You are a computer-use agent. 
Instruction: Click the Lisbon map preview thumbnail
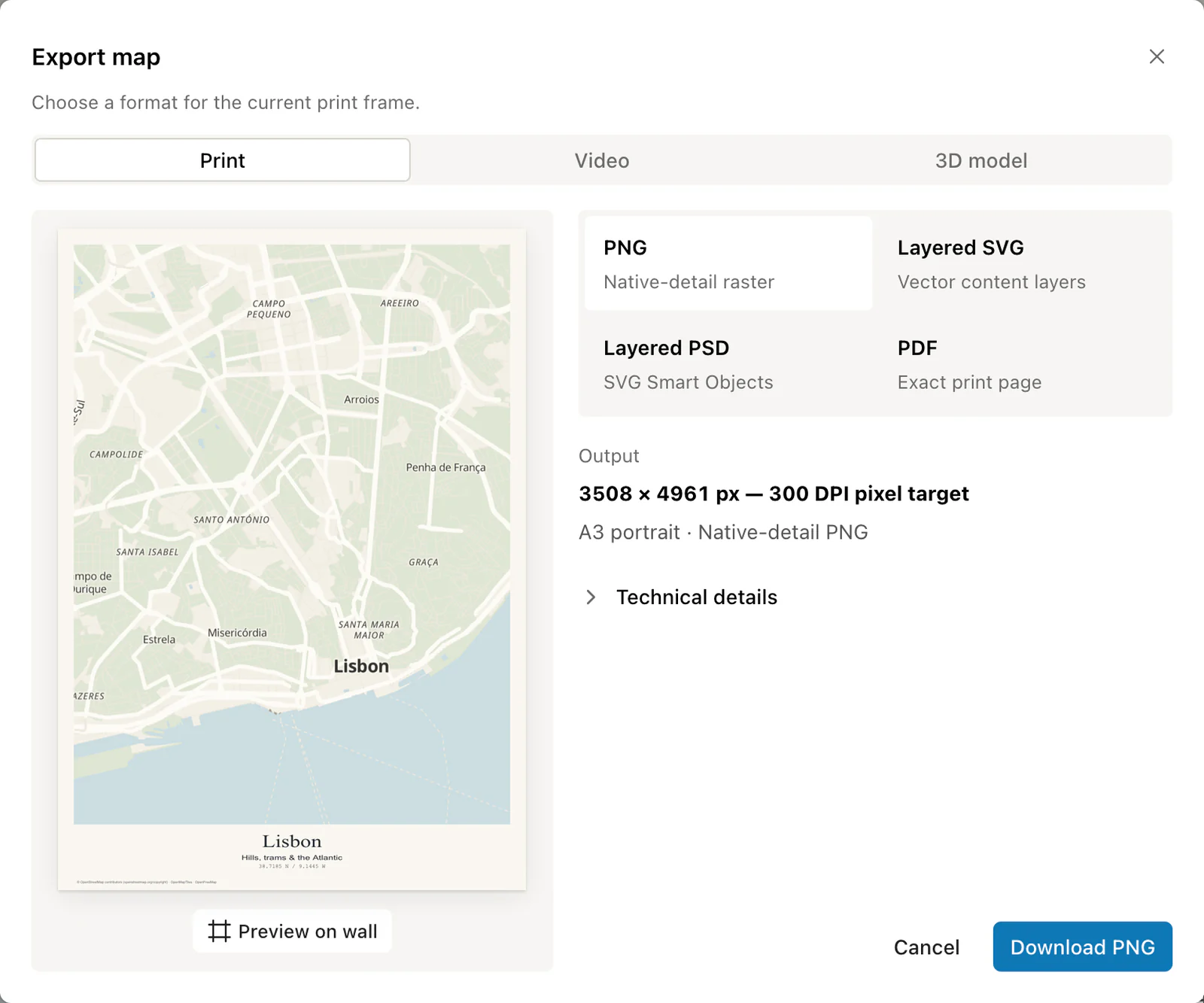292,560
